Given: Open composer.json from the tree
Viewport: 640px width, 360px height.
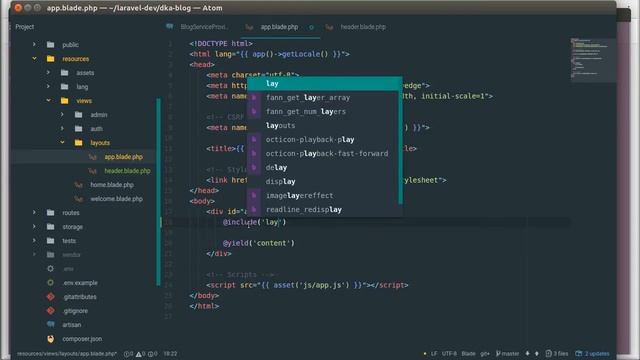Looking at the screenshot, I should click(x=82, y=339).
